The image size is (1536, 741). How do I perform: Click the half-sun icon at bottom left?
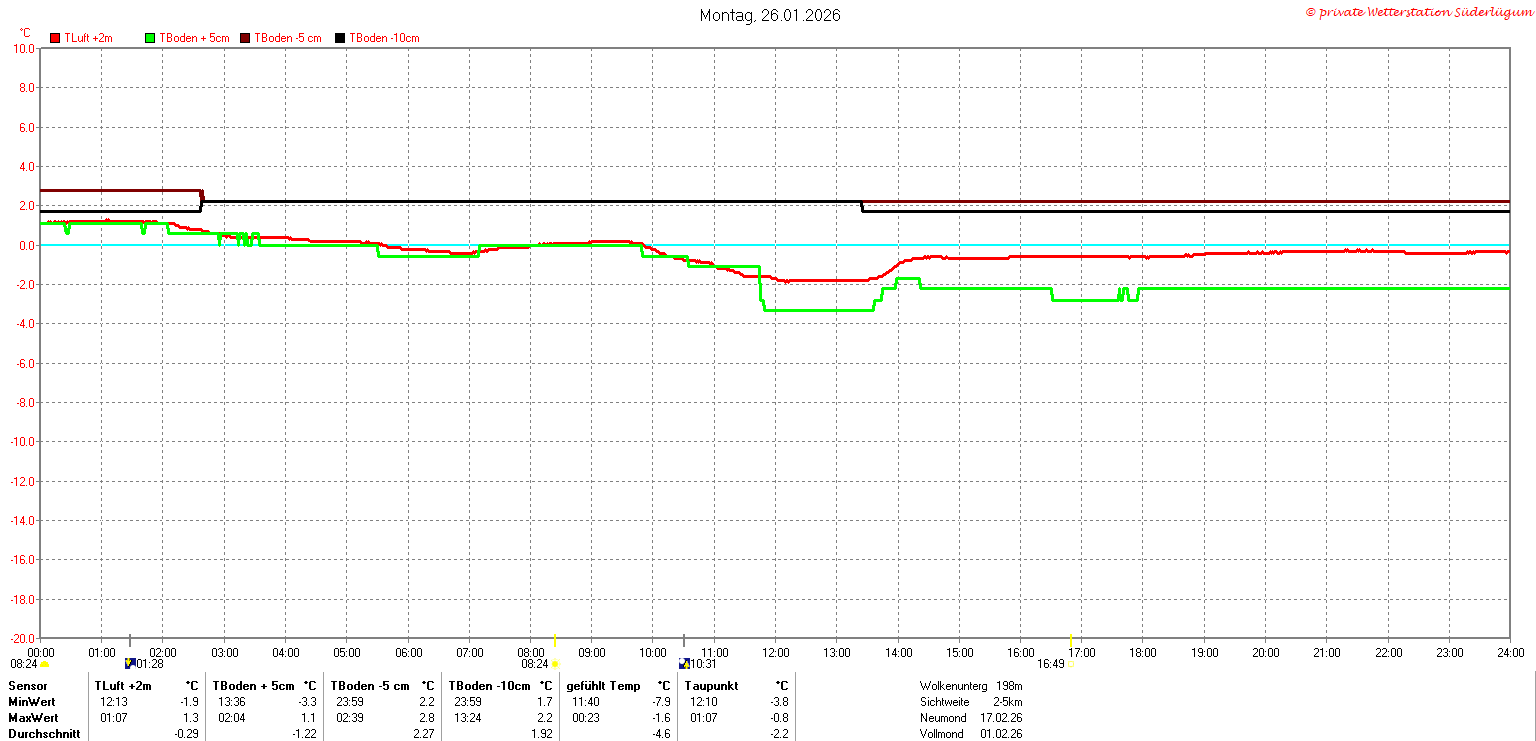point(44,664)
